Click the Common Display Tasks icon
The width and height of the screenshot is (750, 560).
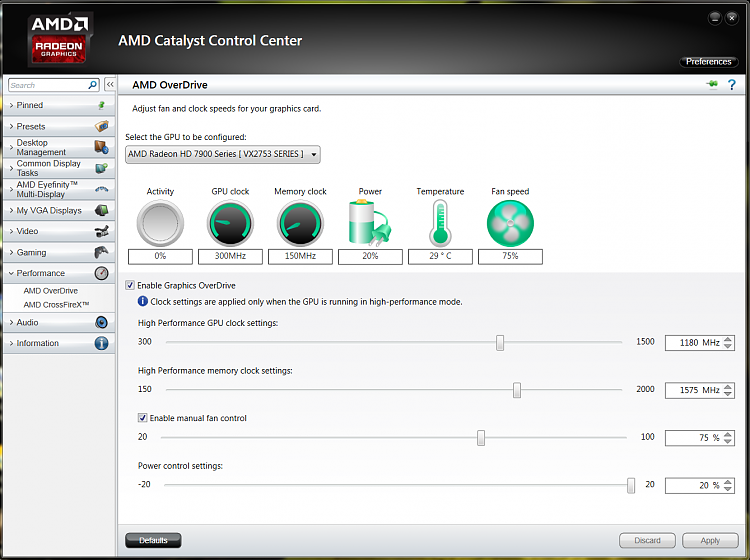(101, 168)
